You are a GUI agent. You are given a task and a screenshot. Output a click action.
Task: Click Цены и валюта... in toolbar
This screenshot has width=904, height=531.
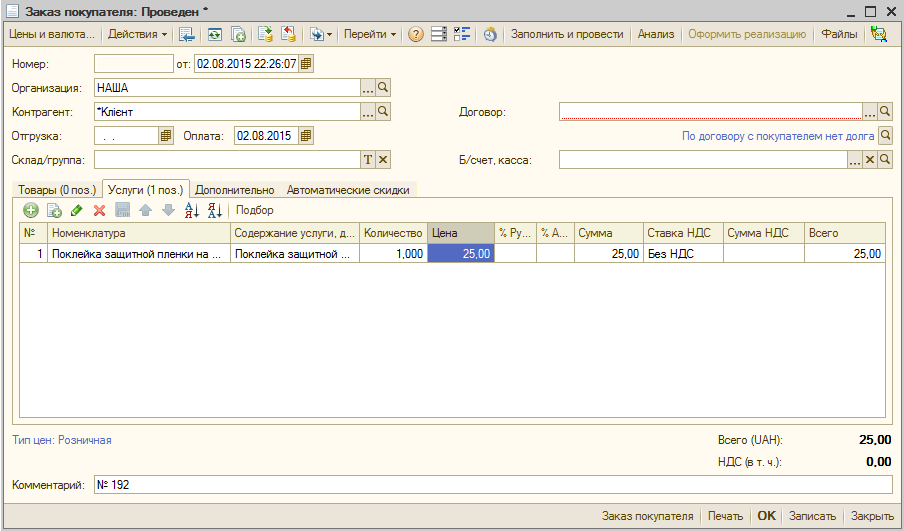(52, 34)
